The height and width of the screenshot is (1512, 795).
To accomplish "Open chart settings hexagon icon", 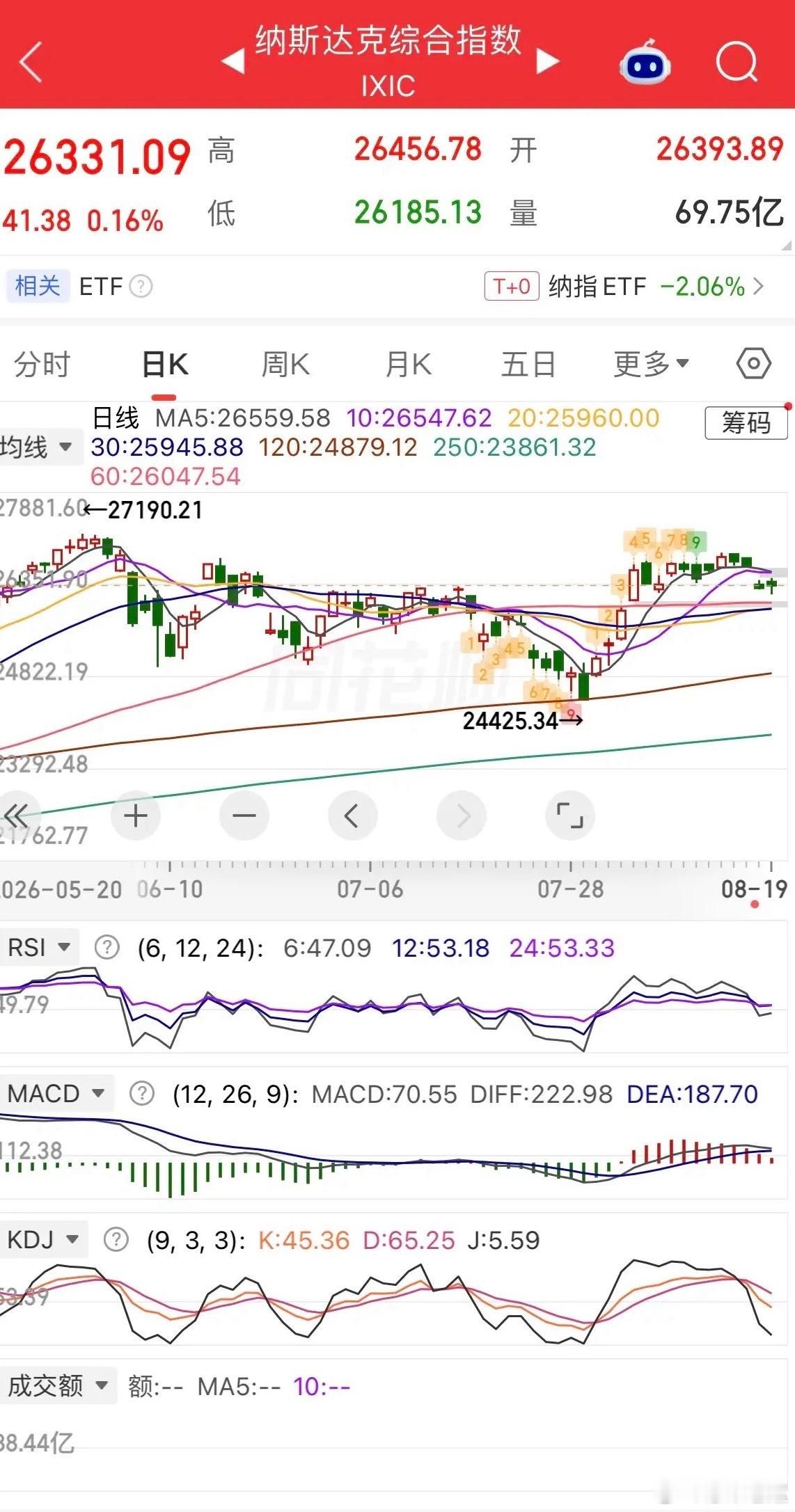I will (754, 363).
